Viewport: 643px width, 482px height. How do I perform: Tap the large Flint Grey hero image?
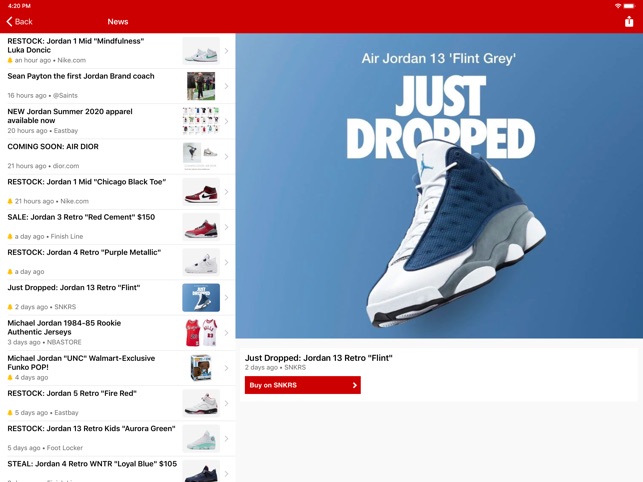(x=439, y=186)
